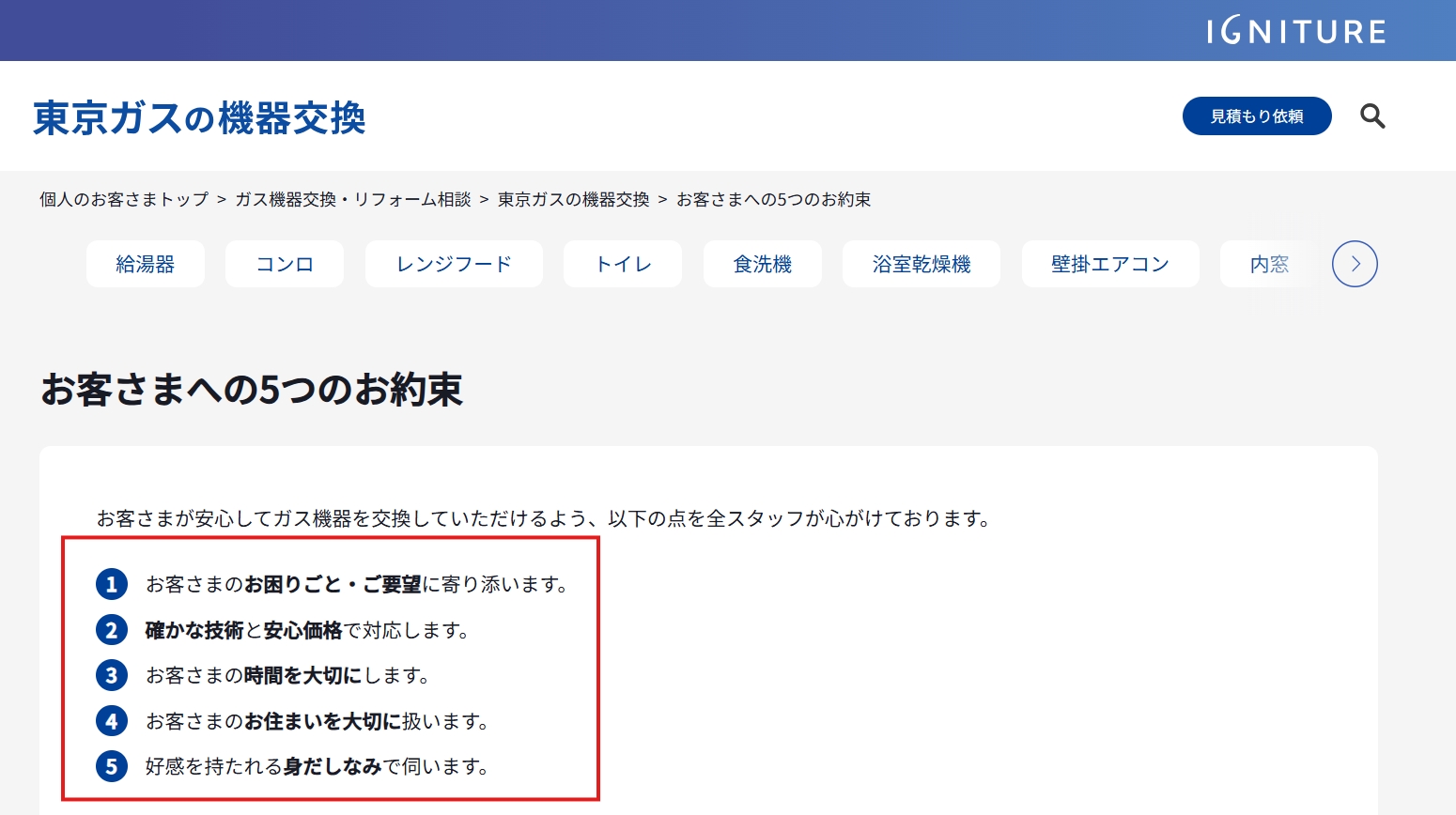Go to the トイレ category

tap(623, 265)
